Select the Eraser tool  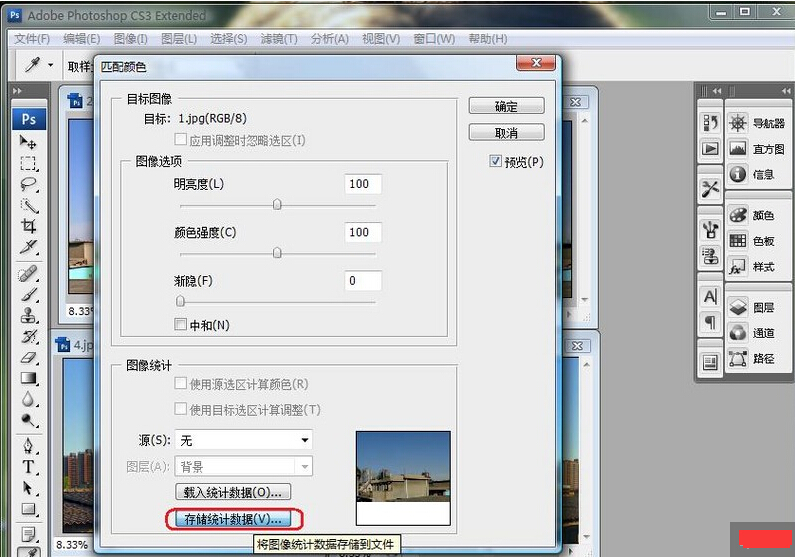(28, 358)
